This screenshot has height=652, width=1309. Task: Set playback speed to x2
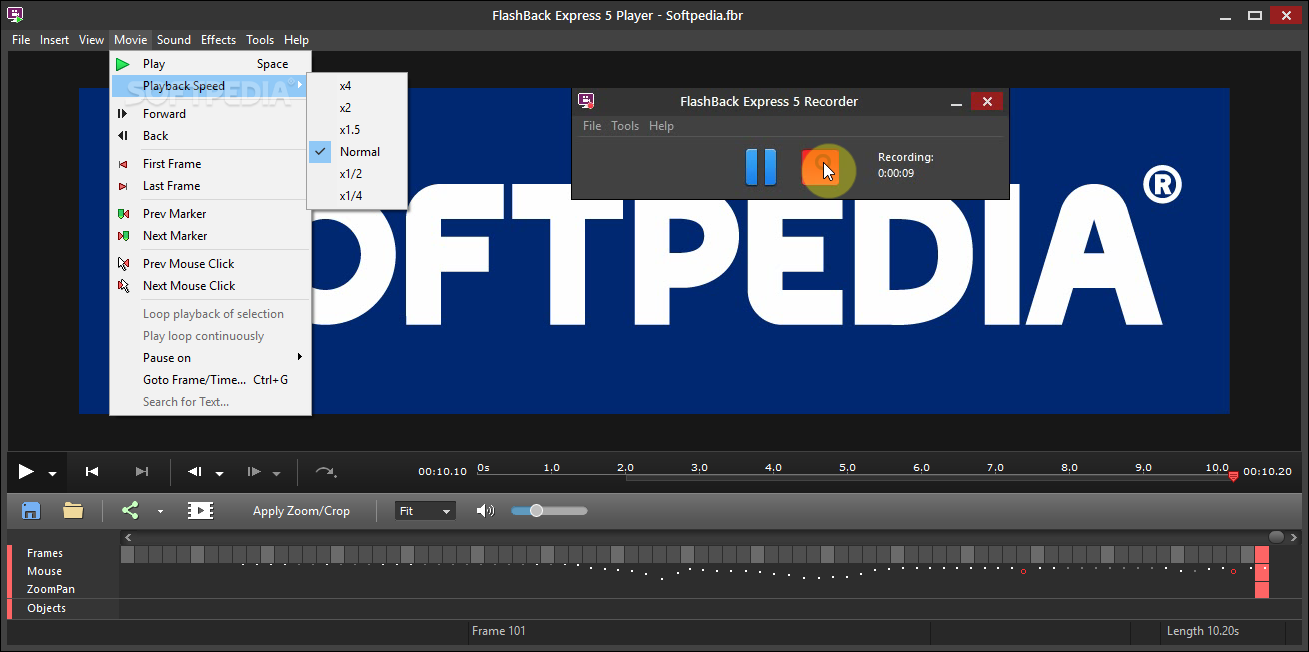(x=357, y=108)
